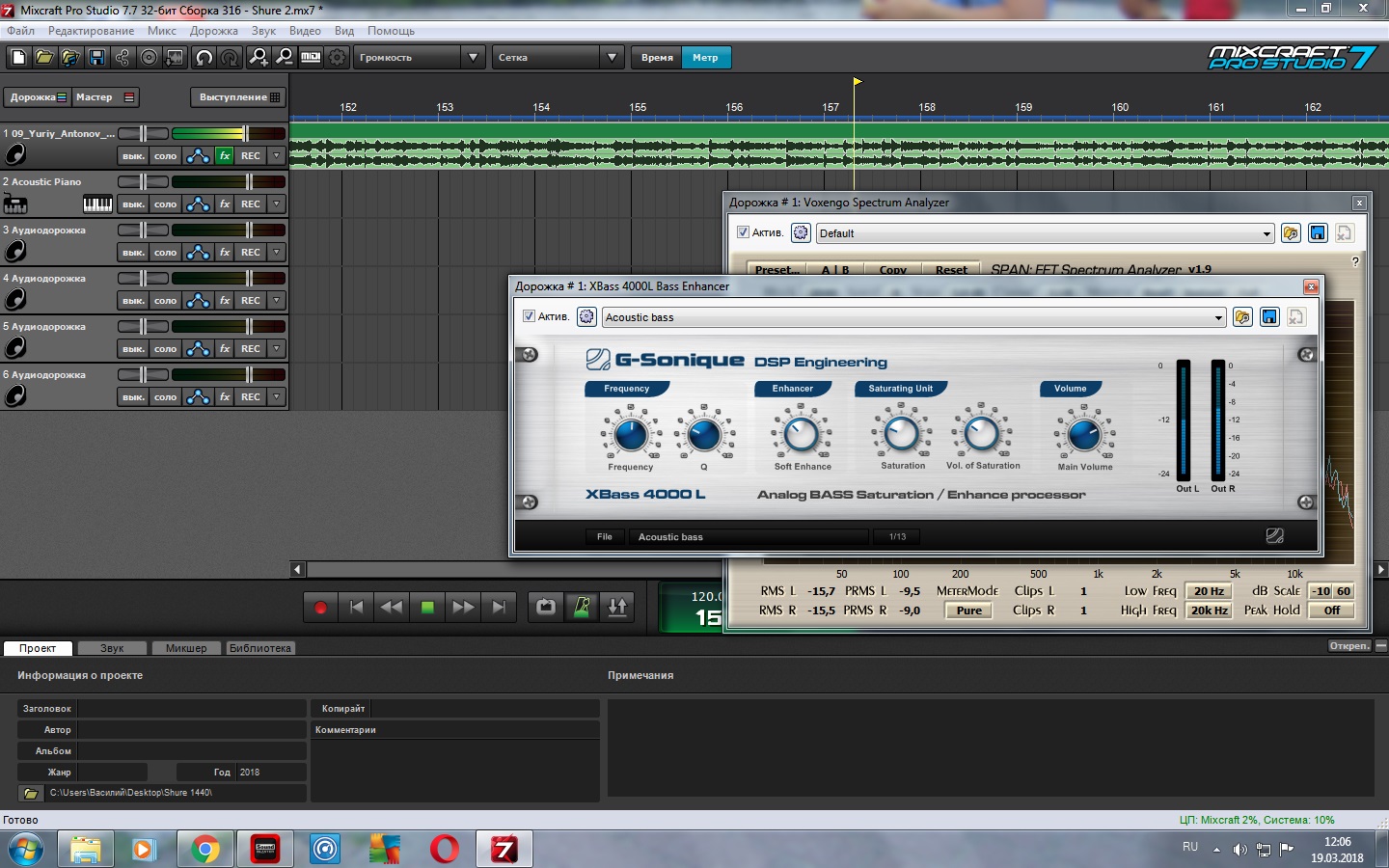This screenshot has height=868, width=1389.
Task: Click Peak Hold Off button
Action: pyautogui.click(x=1331, y=610)
